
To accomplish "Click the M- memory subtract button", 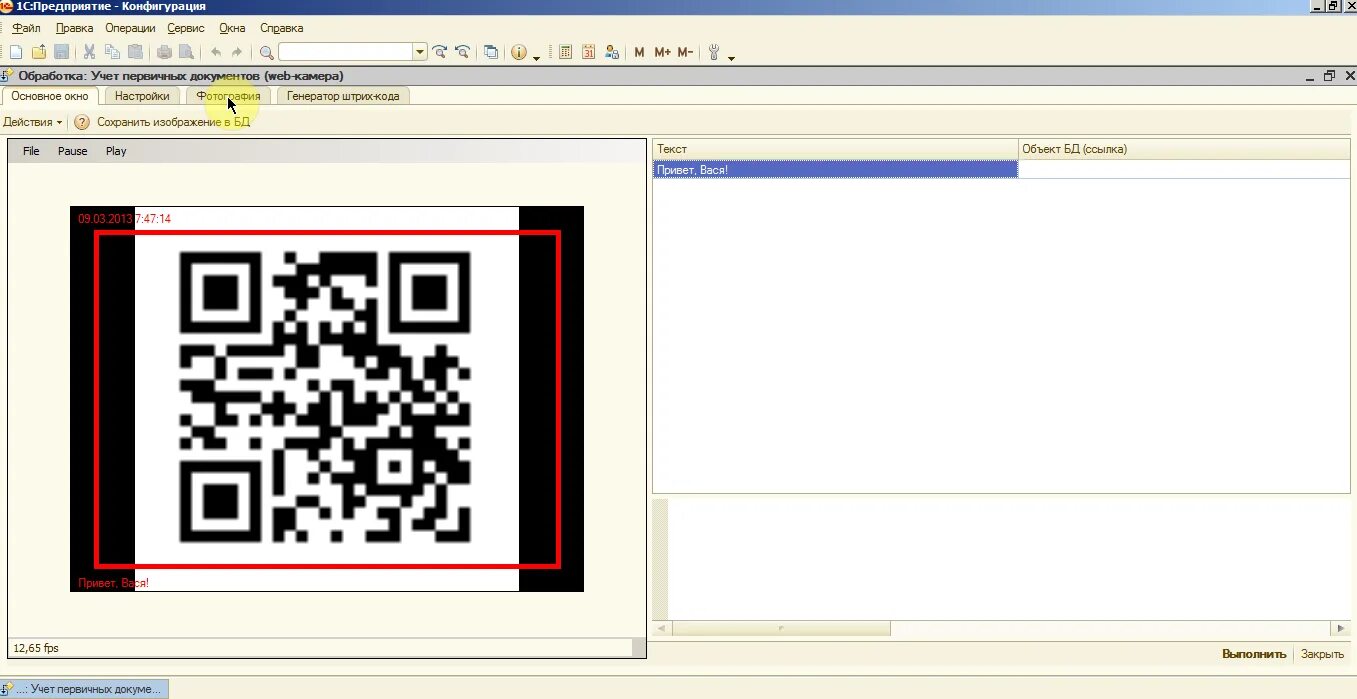I will [685, 52].
